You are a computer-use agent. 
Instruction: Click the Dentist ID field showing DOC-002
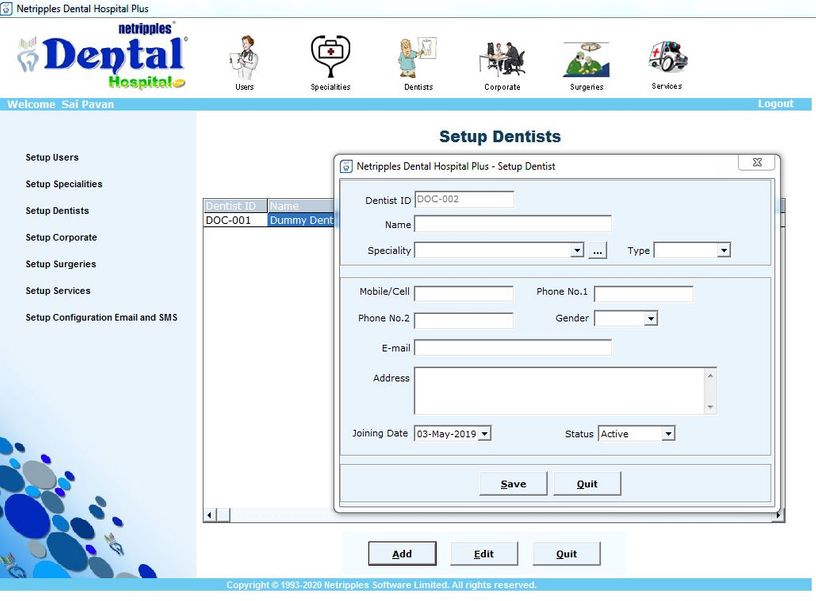(x=464, y=199)
